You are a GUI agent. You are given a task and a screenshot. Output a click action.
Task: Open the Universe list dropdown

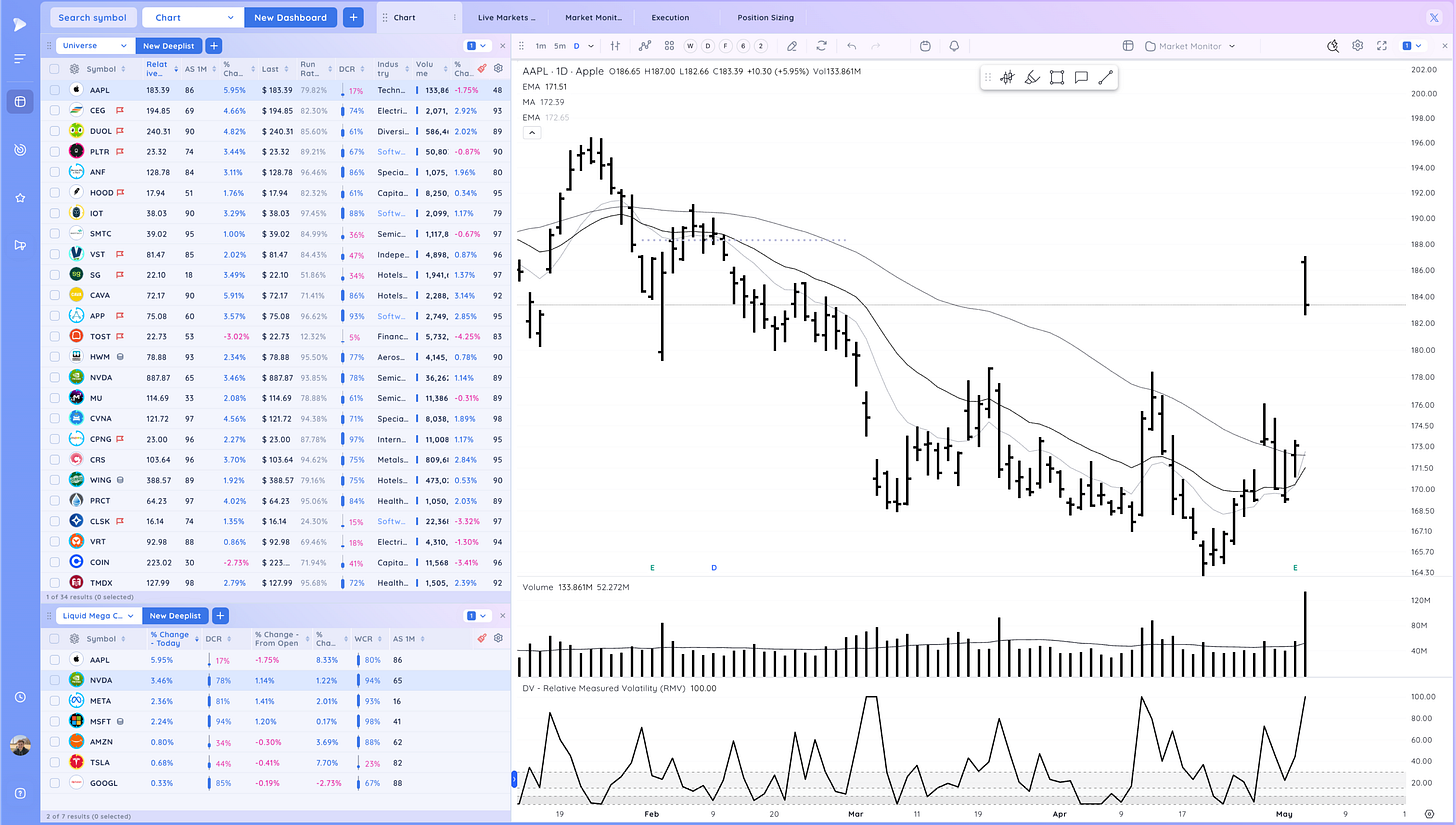pos(93,45)
